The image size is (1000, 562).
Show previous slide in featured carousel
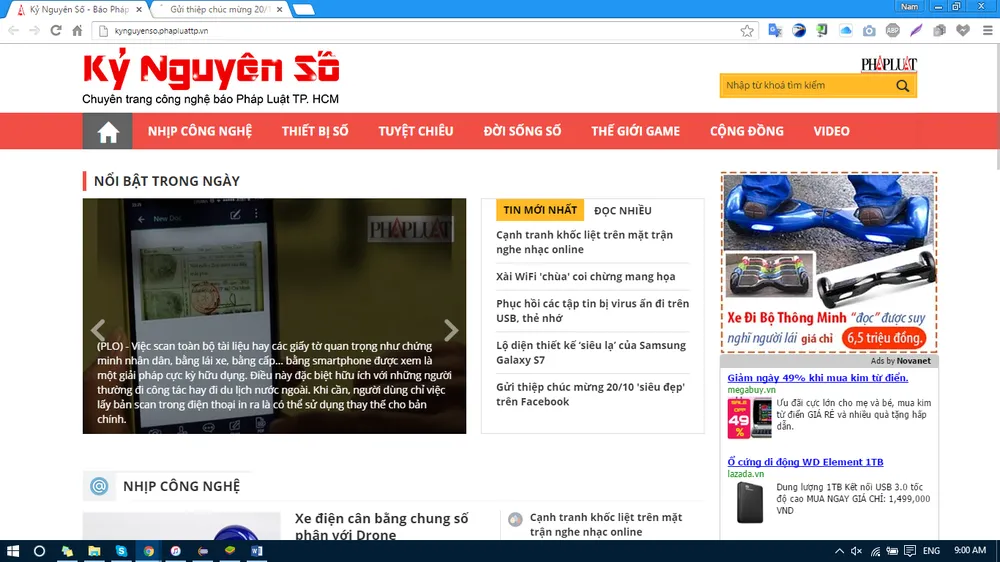point(98,330)
